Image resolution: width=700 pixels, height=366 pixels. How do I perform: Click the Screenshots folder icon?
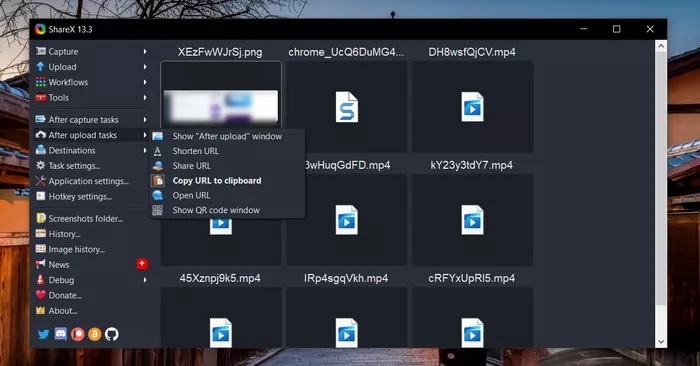click(41, 218)
